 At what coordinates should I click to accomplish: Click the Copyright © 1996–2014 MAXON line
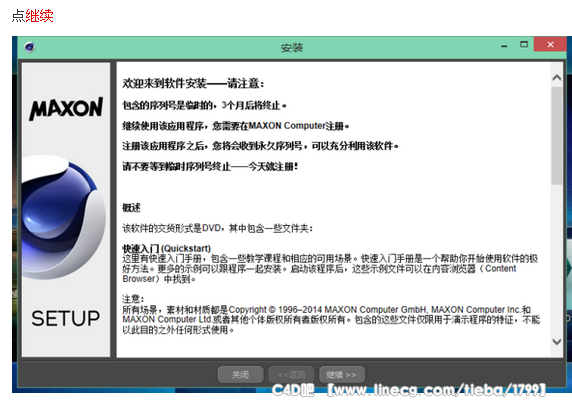point(326,310)
